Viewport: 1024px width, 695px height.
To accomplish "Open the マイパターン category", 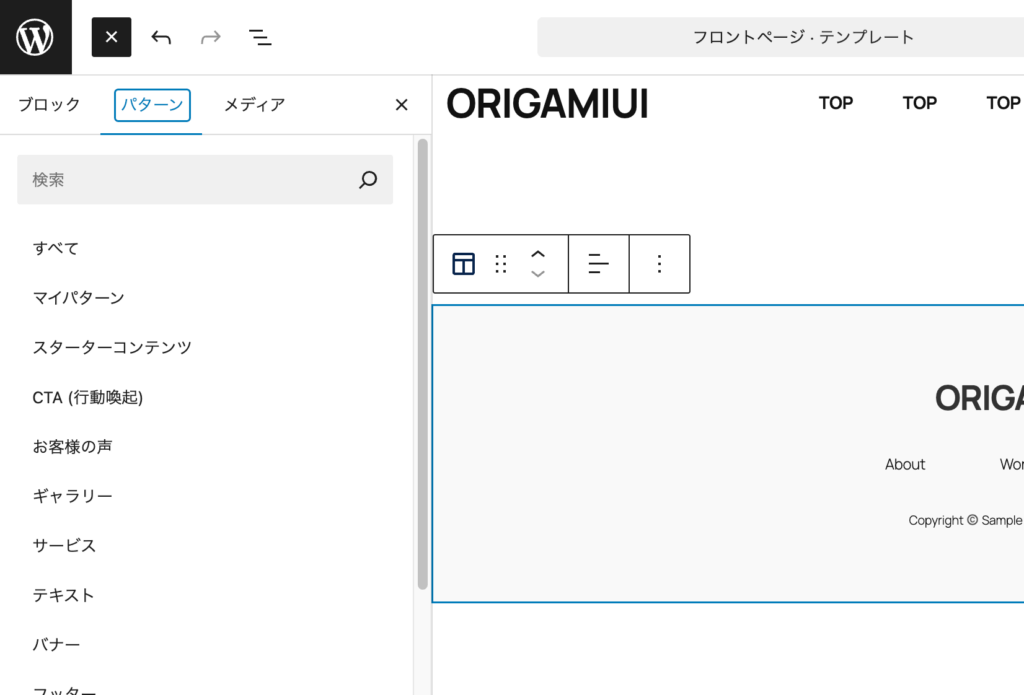I will pyautogui.click(x=78, y=298).
